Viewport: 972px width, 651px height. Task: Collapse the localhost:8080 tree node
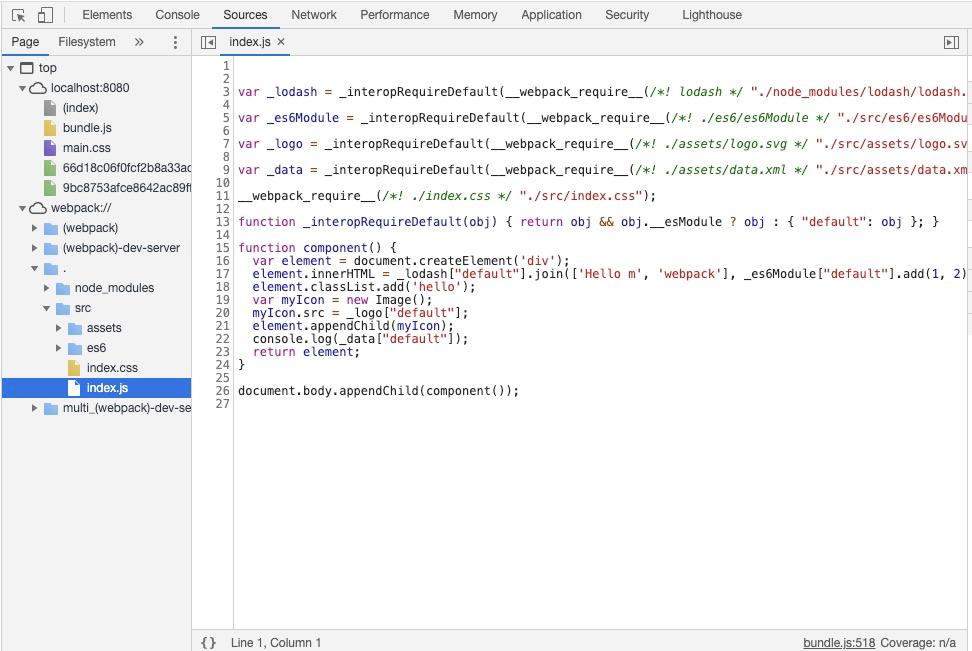coord(22,88)
